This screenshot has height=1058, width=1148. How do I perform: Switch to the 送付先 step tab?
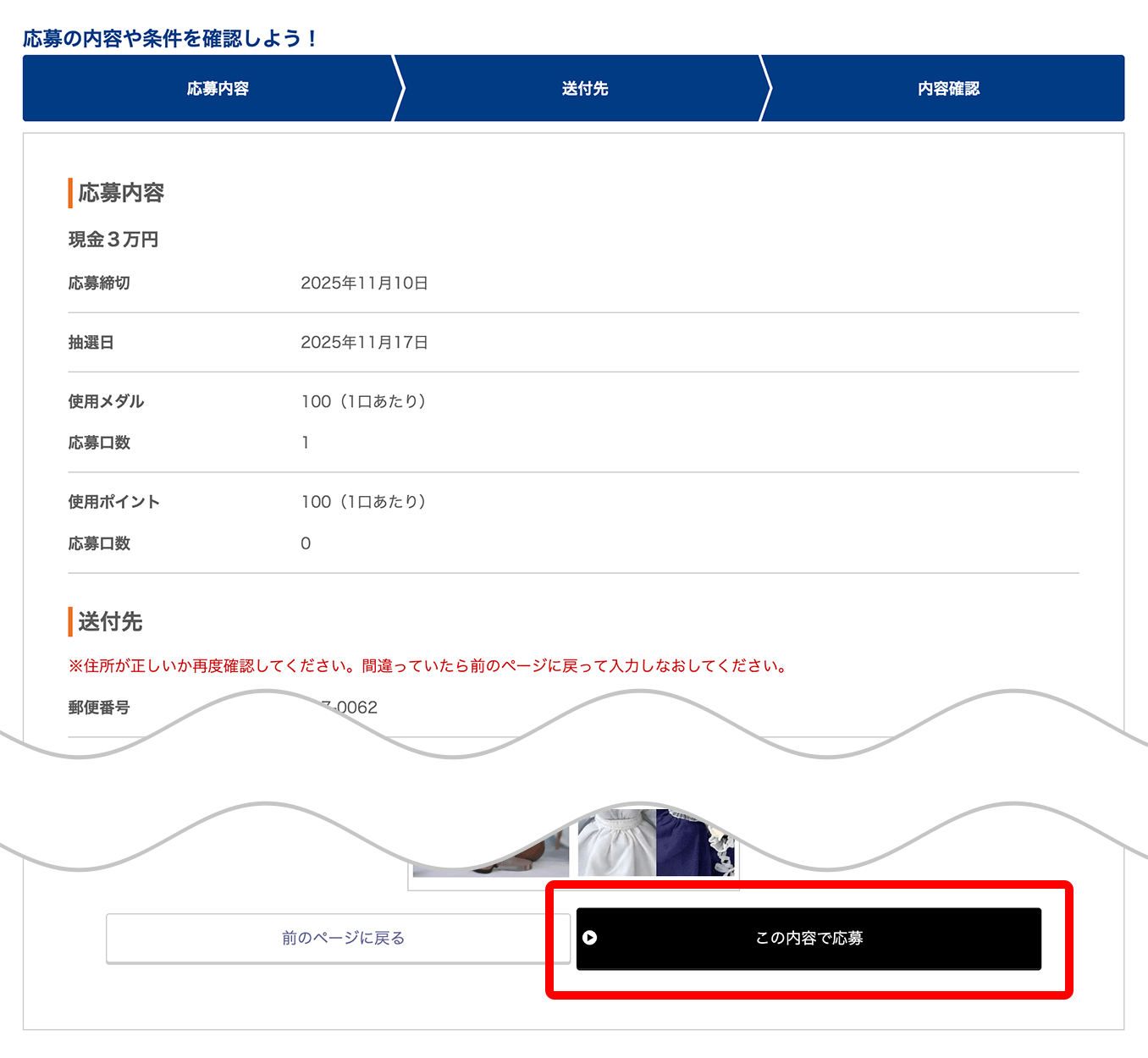584,89
